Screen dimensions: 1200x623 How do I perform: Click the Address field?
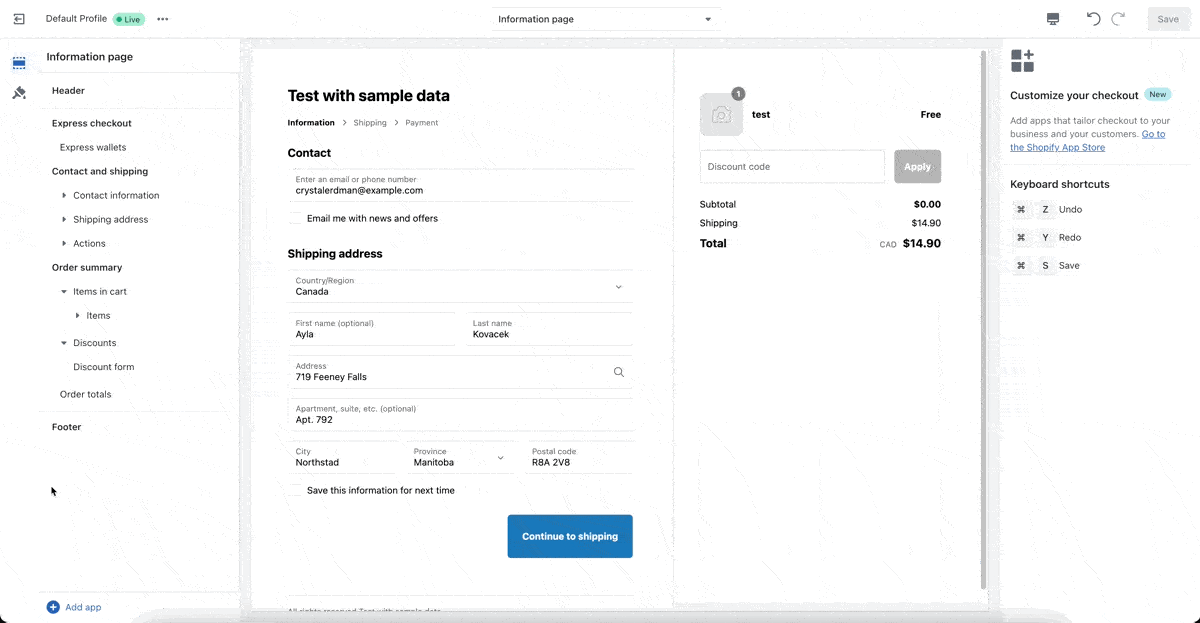click(x=460, y=372)
